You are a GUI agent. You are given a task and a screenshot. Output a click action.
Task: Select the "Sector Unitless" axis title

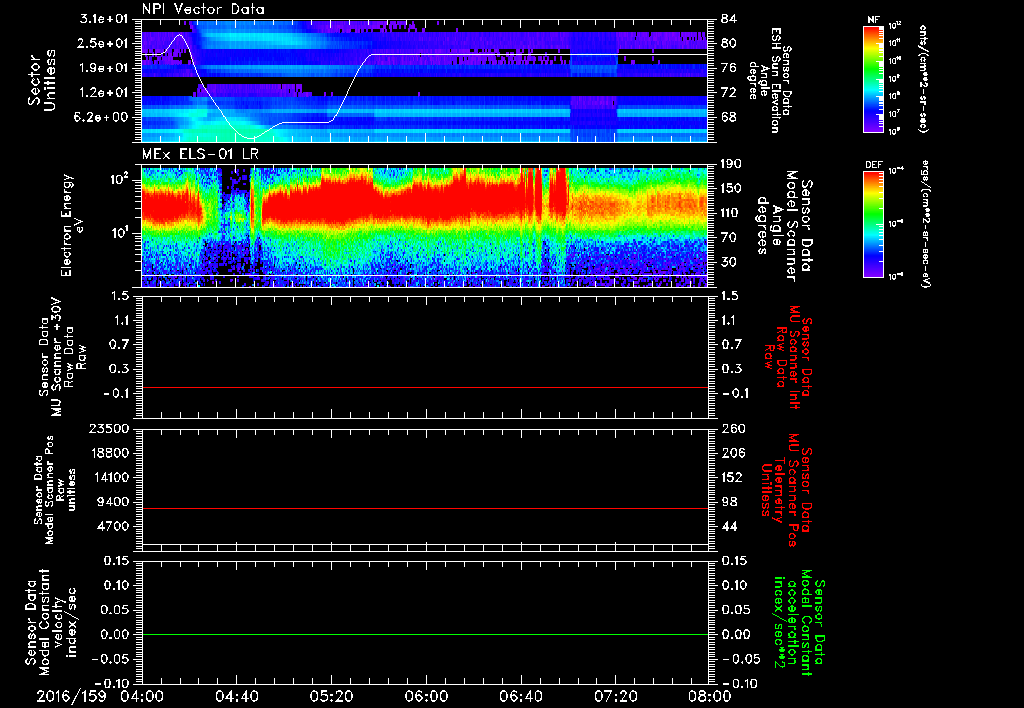tap(42, 80)
